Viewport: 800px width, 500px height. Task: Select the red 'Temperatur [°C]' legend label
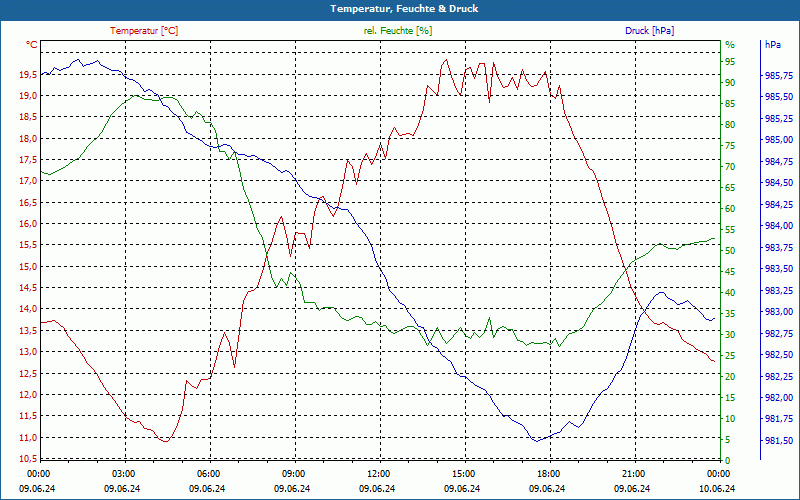pos(144,31)
